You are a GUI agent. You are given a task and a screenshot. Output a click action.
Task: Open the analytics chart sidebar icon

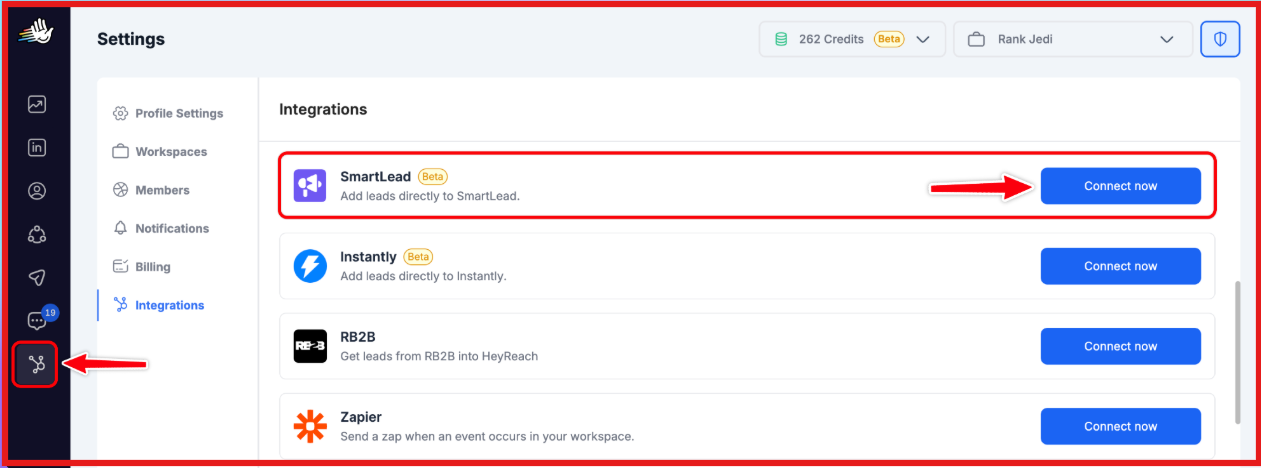(x=37, y=104)
